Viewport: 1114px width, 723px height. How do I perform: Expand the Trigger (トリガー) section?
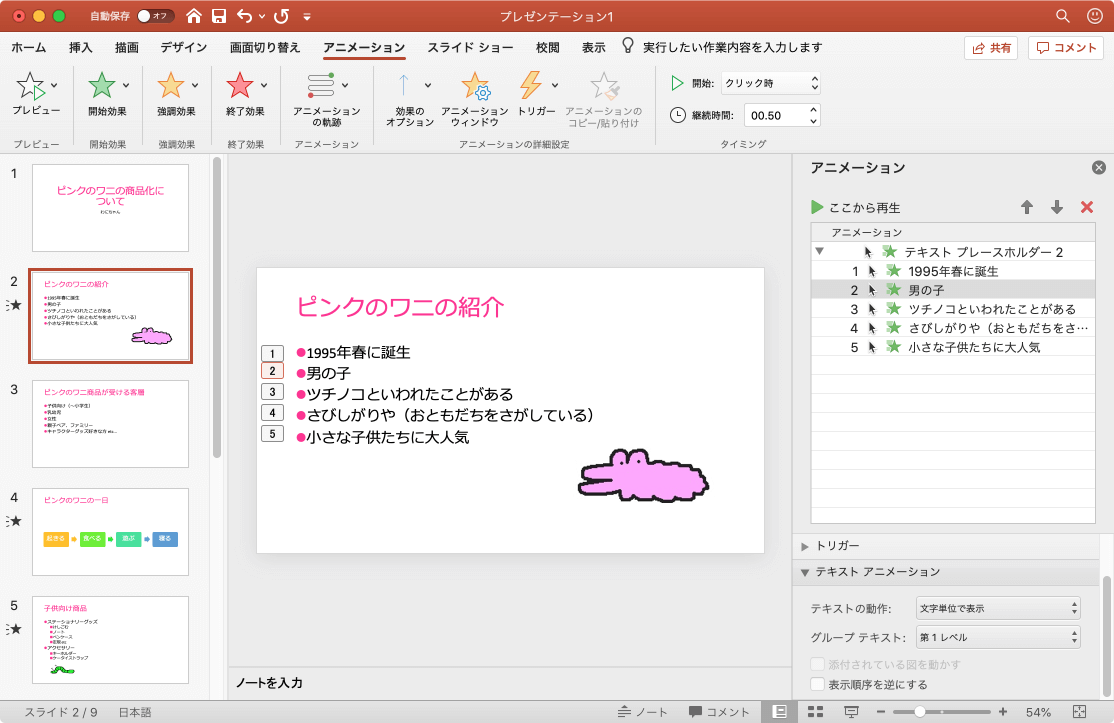coord(805,546)
